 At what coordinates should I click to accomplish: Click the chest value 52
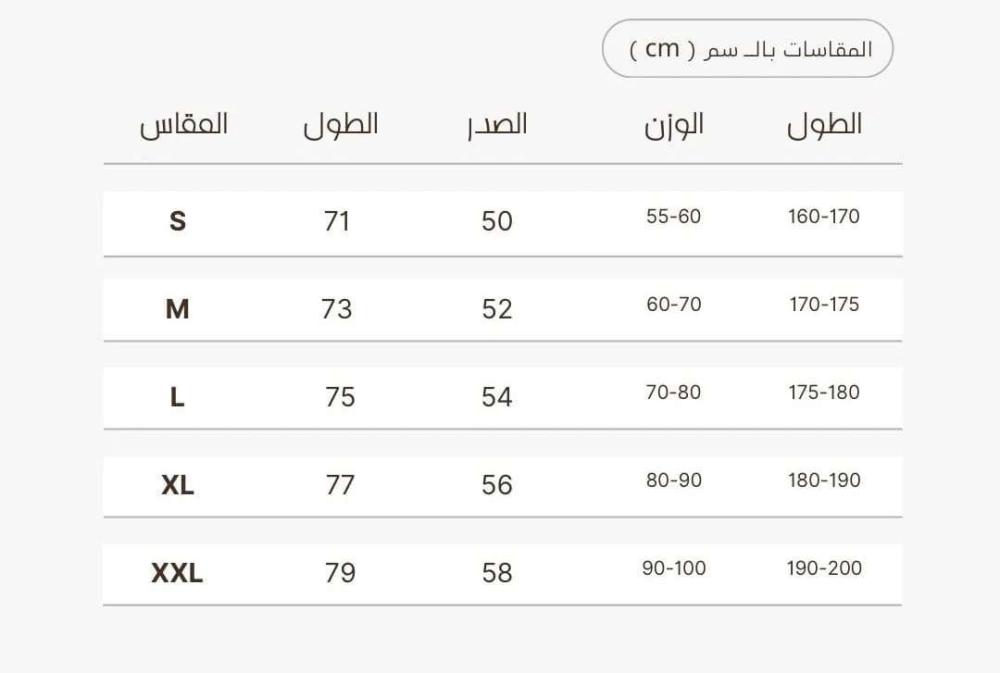(x=497, y=309)
